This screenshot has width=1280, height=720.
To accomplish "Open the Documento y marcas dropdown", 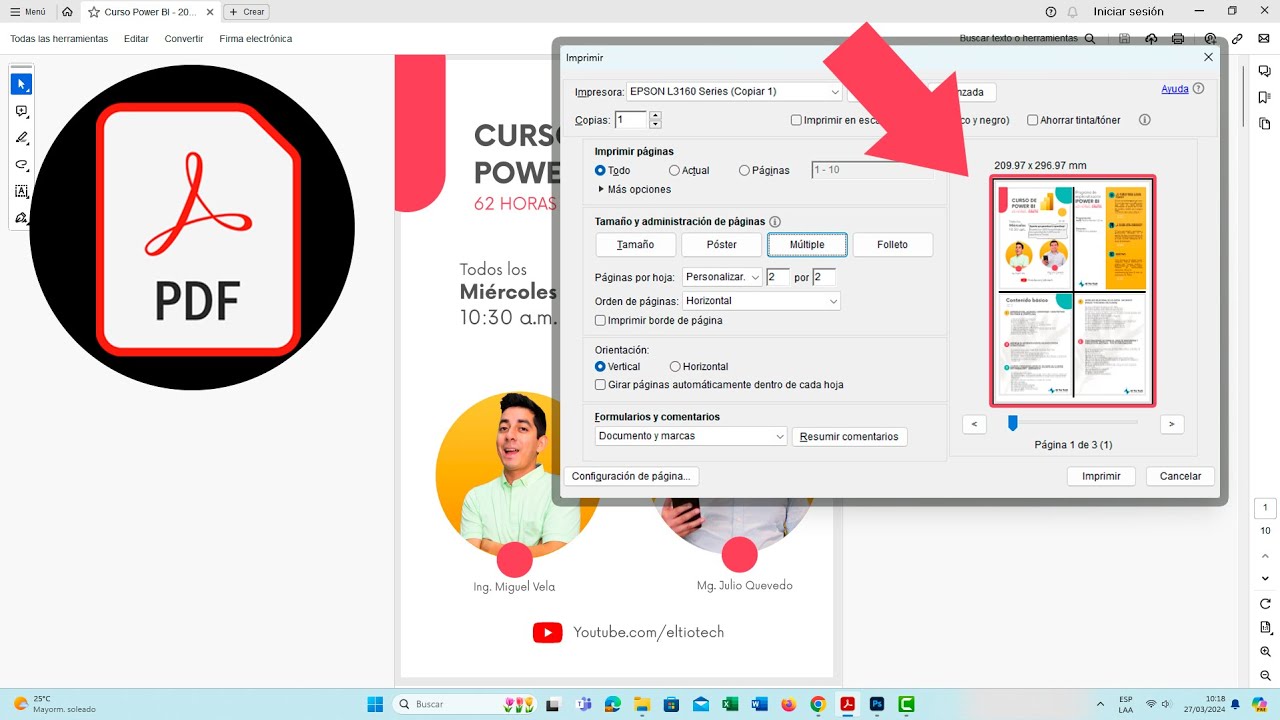I will pos(690,436).
